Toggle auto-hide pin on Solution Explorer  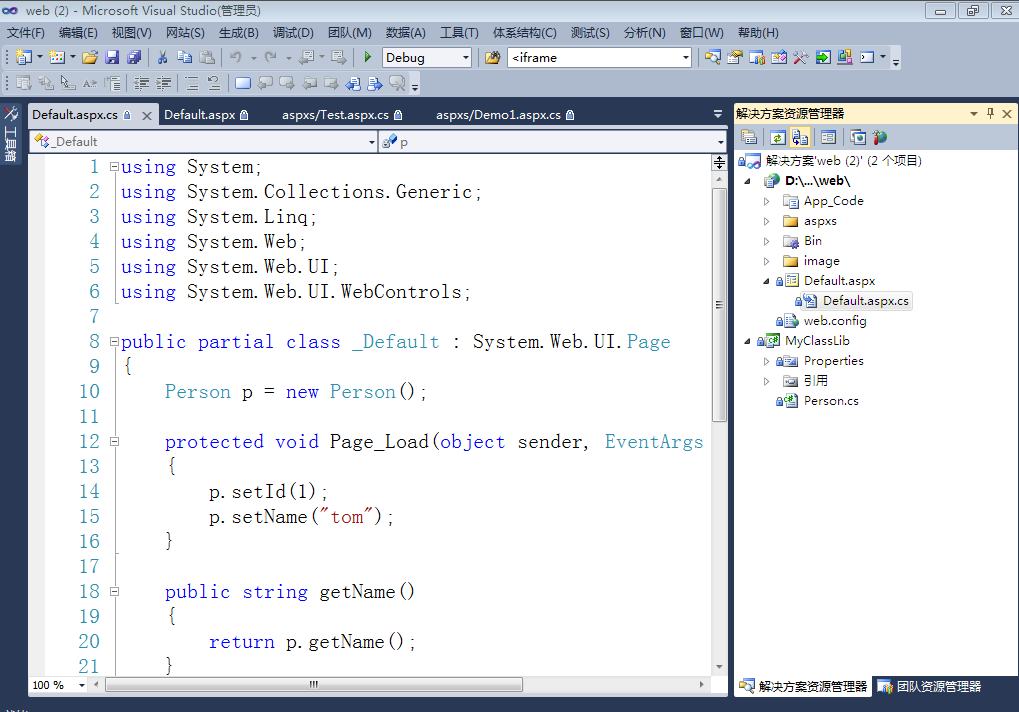click(990, 114)
